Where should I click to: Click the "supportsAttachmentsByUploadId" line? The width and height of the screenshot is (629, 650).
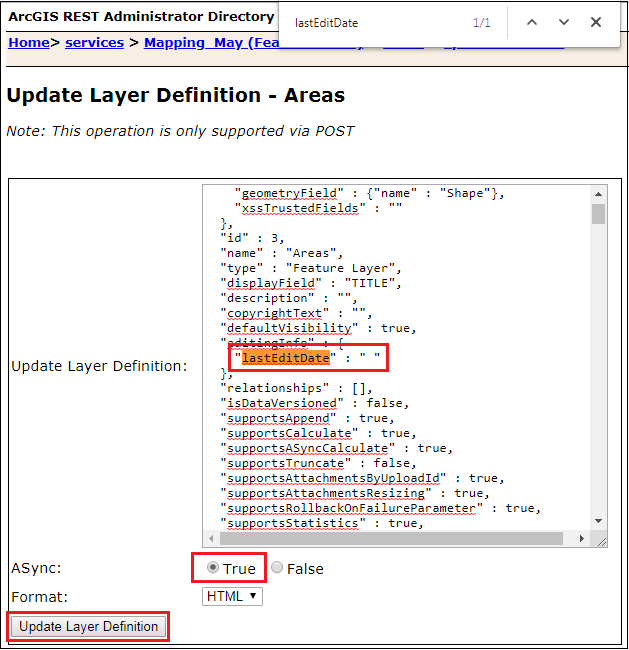362,478
